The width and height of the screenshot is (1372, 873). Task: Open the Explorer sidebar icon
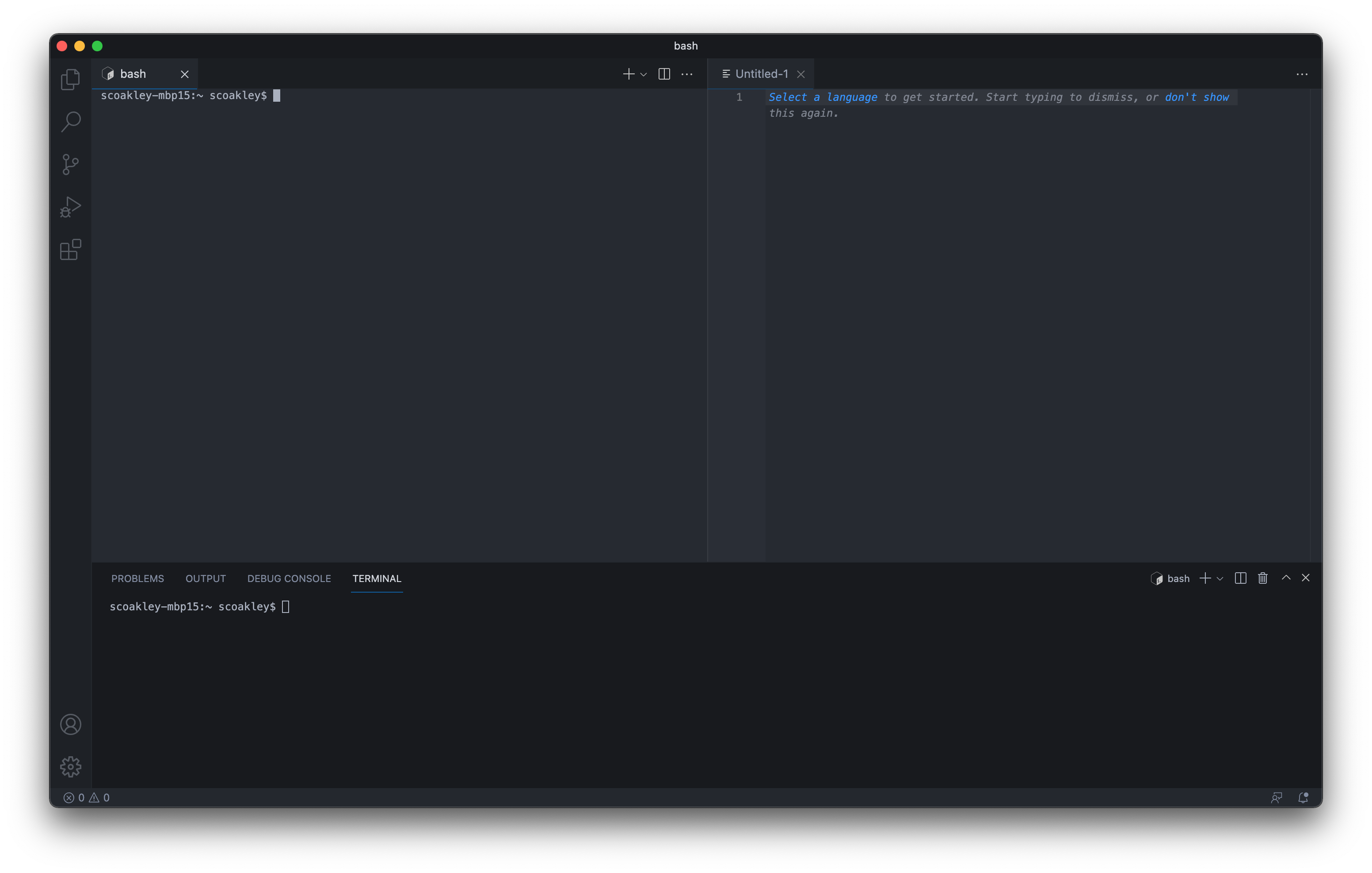pos(70,79)
